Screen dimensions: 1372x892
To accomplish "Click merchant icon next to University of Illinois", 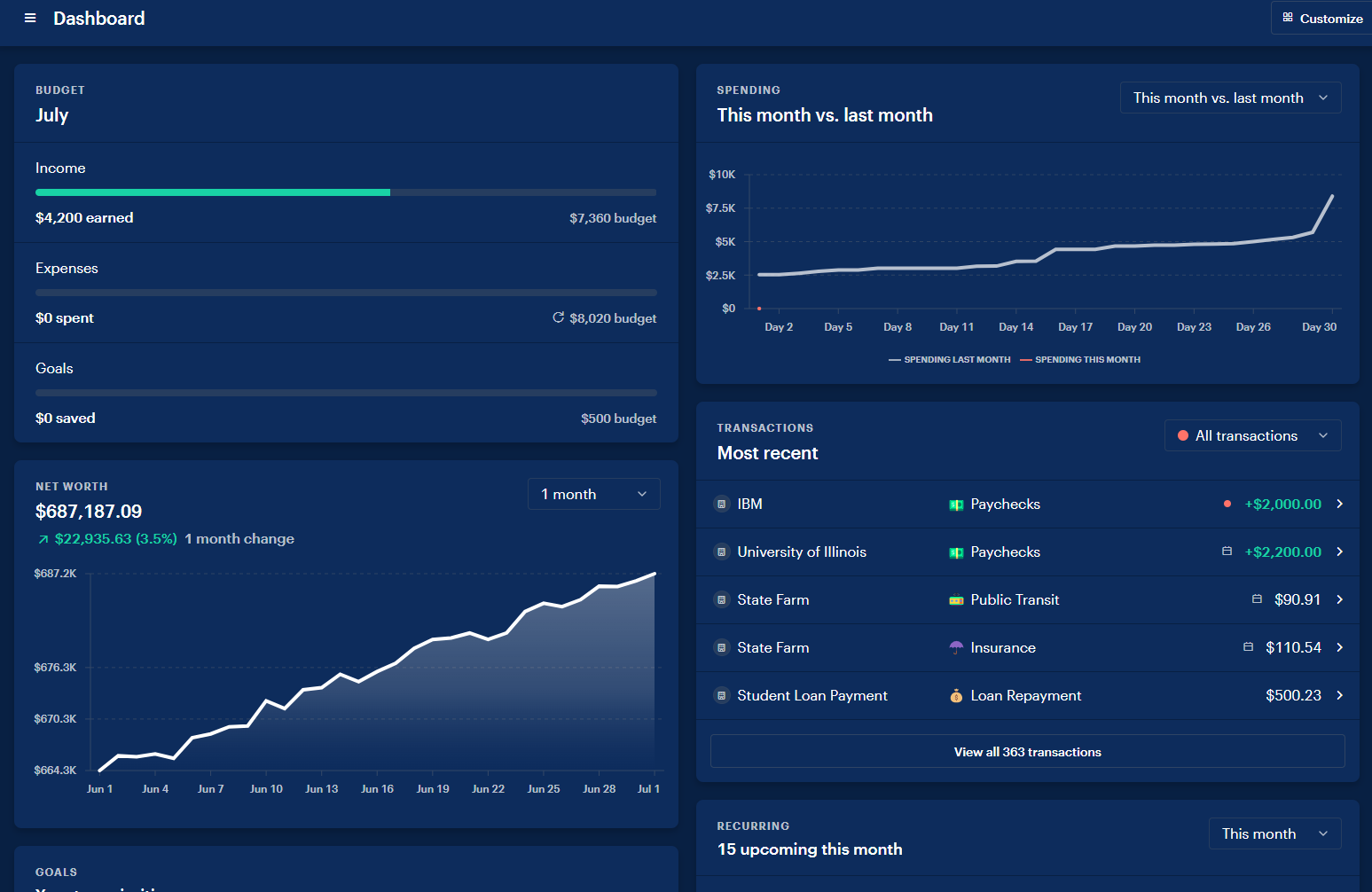I will click(721, 552).
